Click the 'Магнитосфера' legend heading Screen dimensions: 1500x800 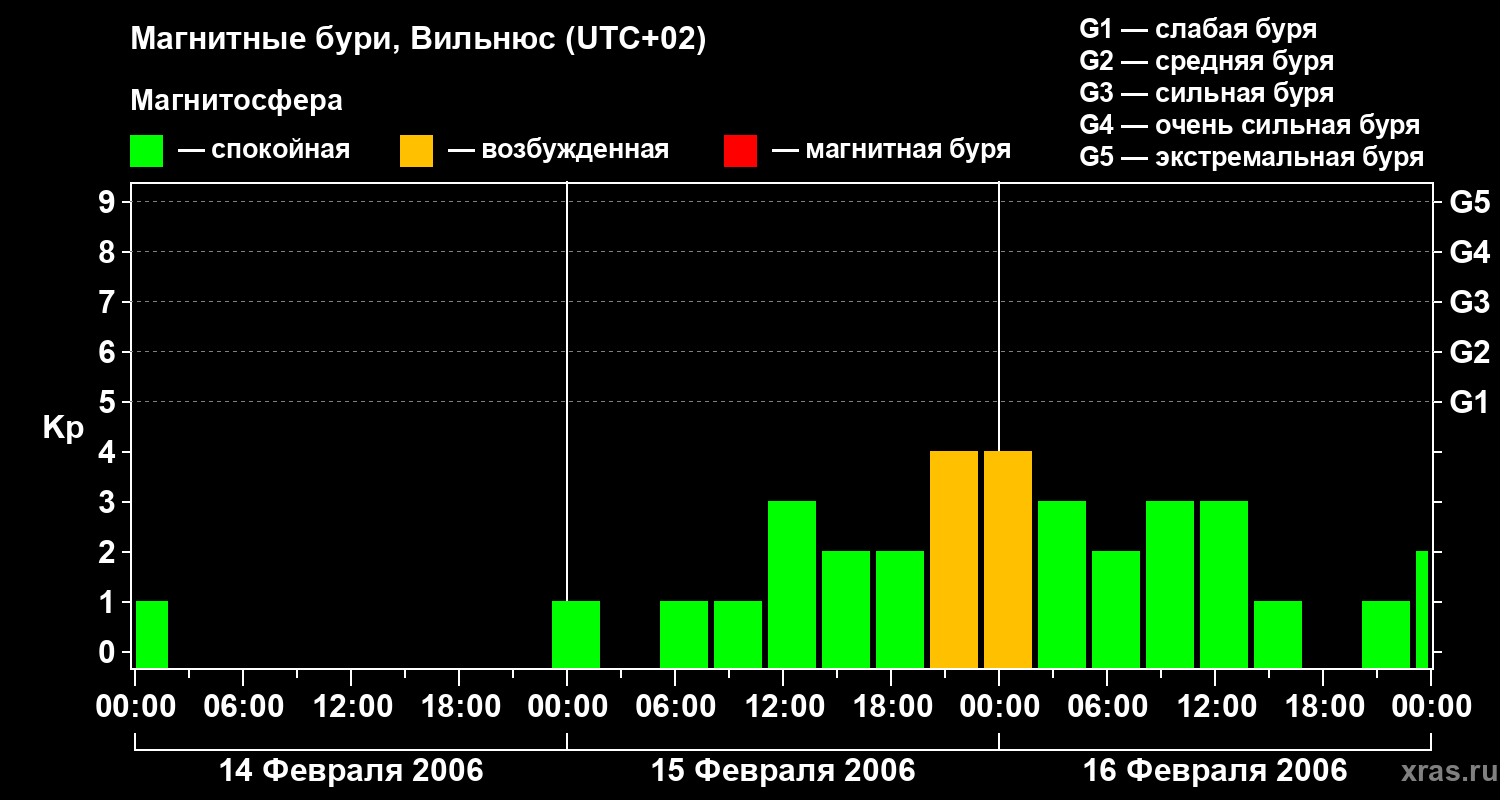coord(236,101)
